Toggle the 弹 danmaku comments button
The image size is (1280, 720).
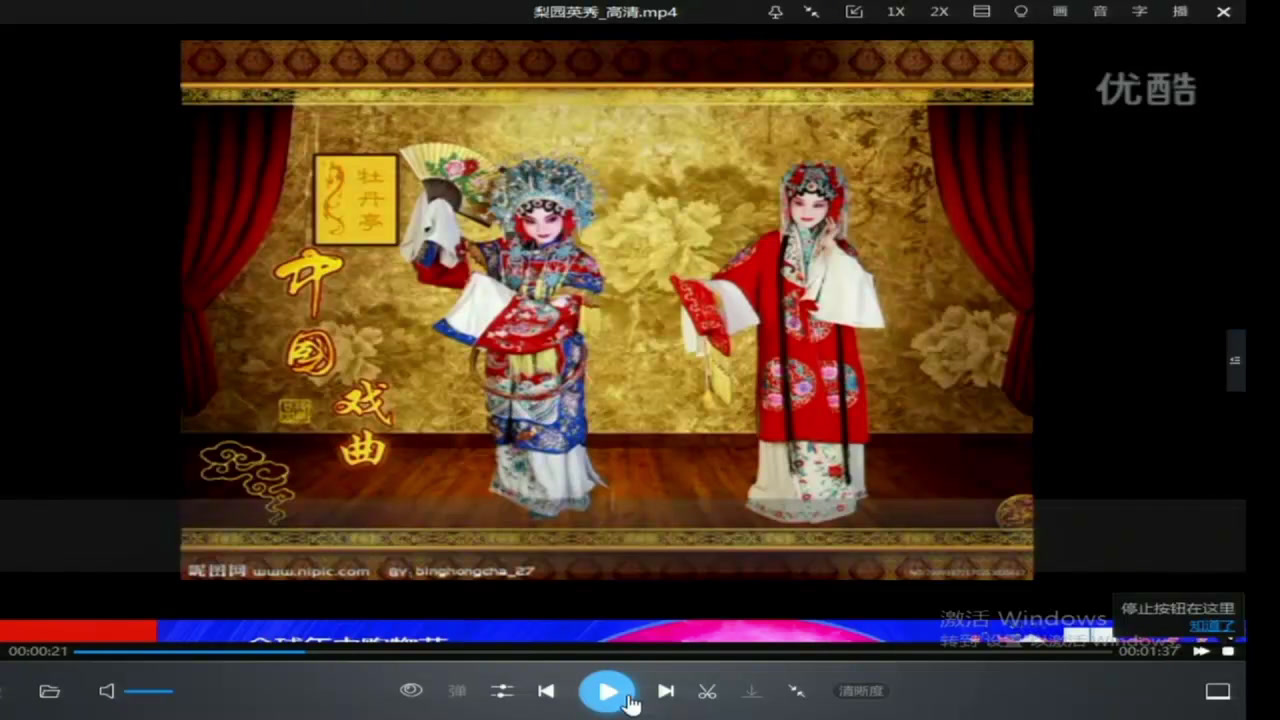point(457,691)
